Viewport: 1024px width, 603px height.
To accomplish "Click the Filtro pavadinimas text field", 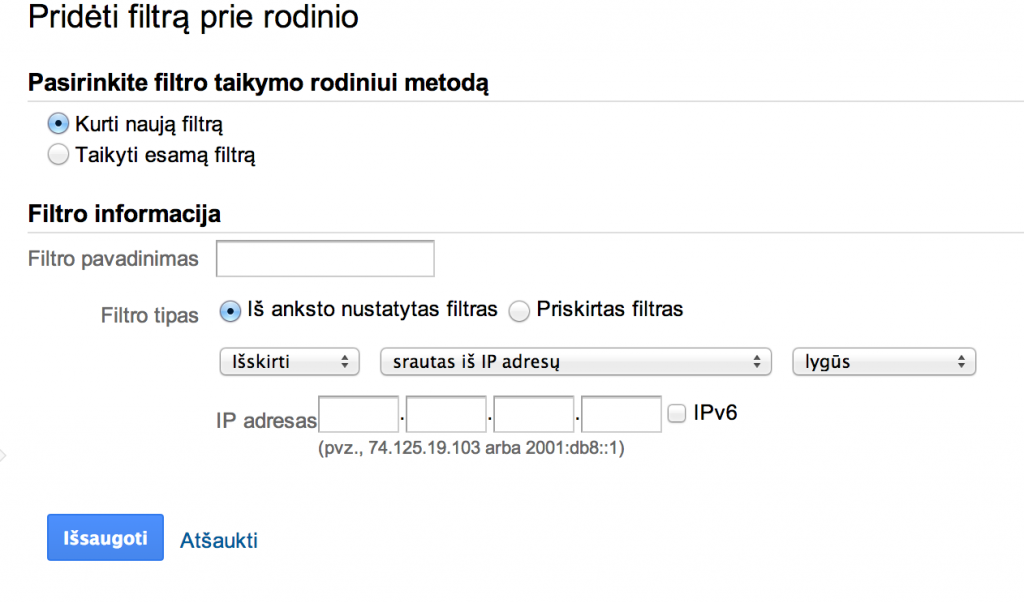I will 325,259.
